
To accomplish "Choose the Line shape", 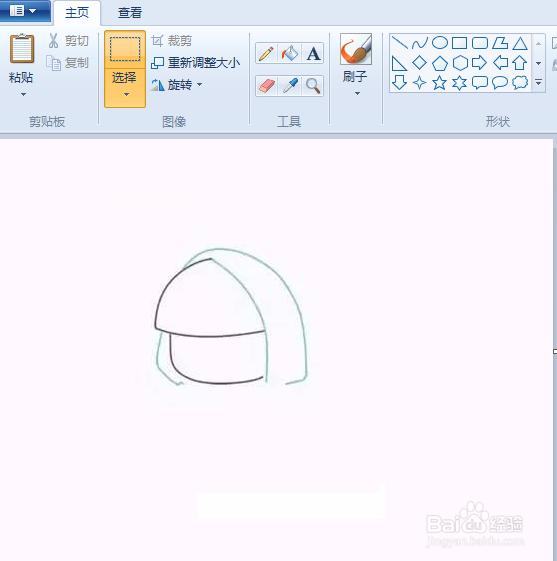I will pos(400,43).
